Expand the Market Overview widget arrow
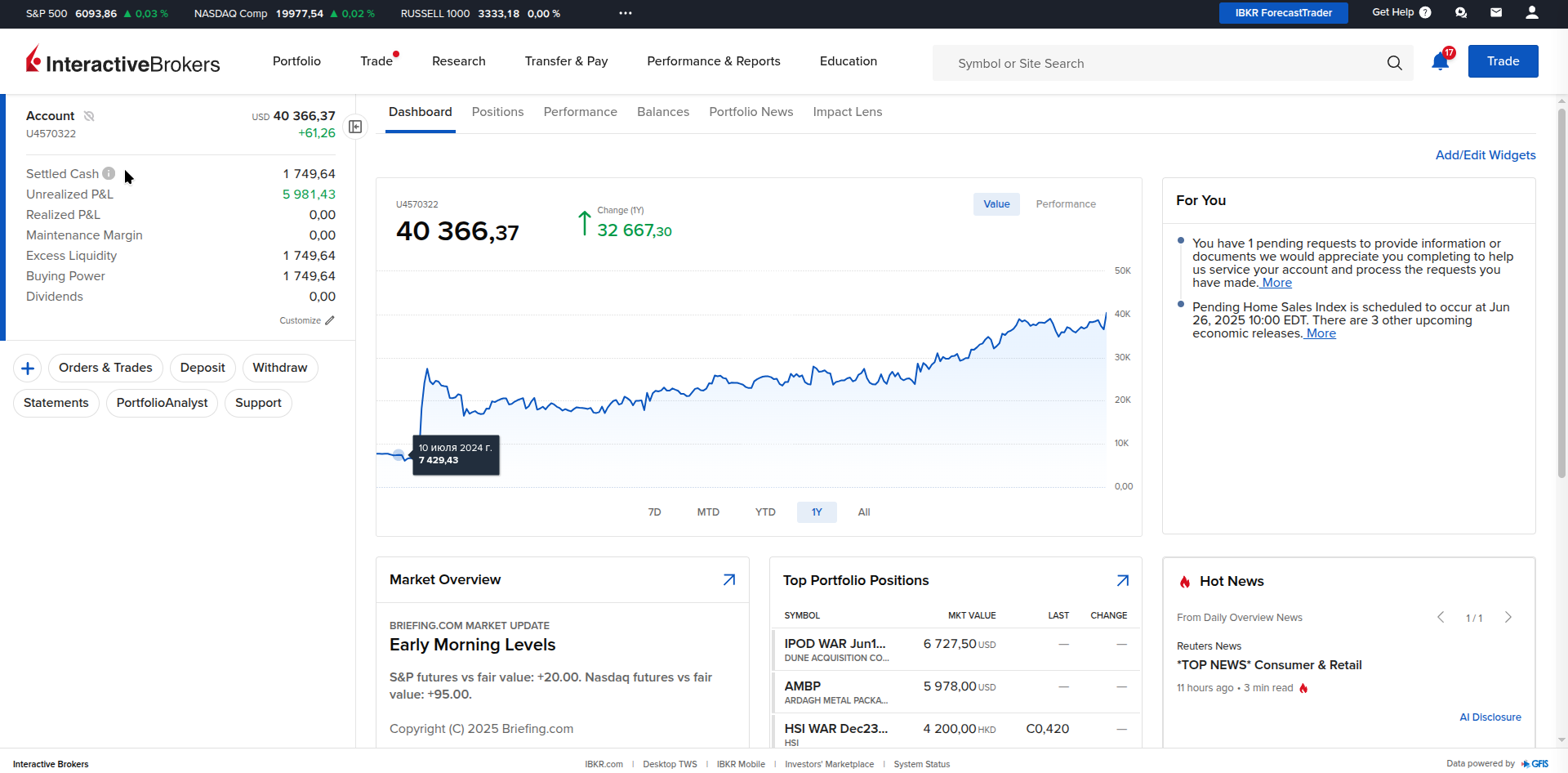Image resolution: width=1568 pixels, height=773 pixels. click(729, 579)
